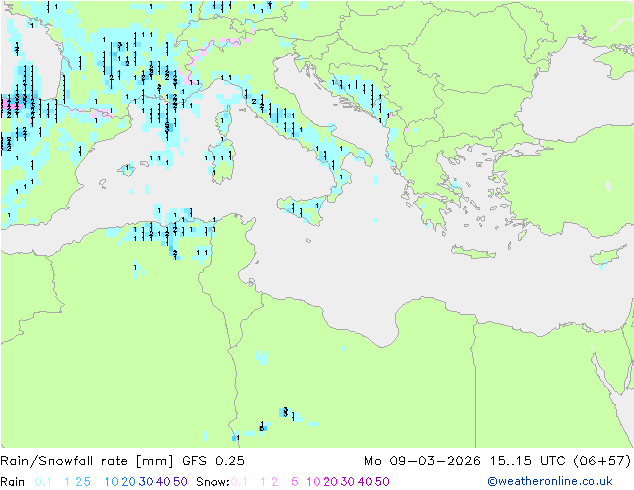Click the island of Crete on map
Screen dimensions: 634x490
click(x=474, y=252)
